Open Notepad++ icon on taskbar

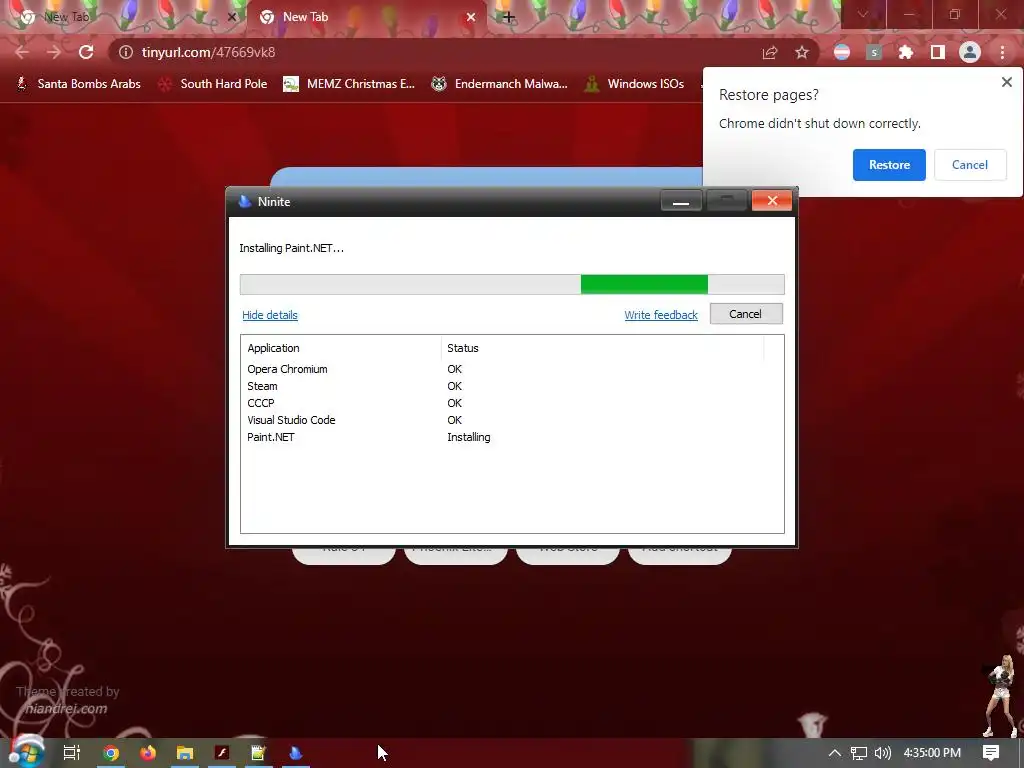pos(259,753)
